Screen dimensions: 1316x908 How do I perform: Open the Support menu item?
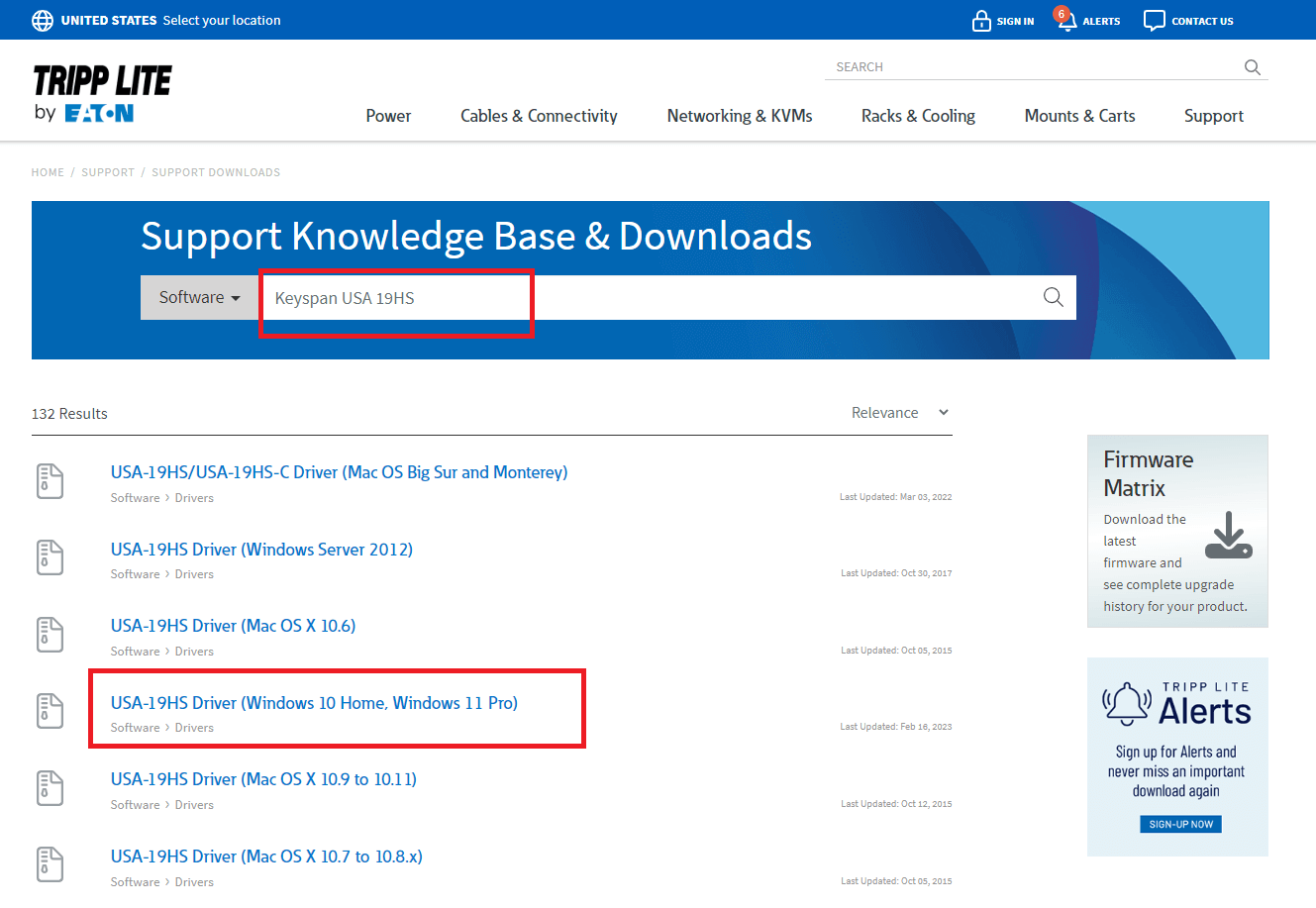tap(1213, 116)
